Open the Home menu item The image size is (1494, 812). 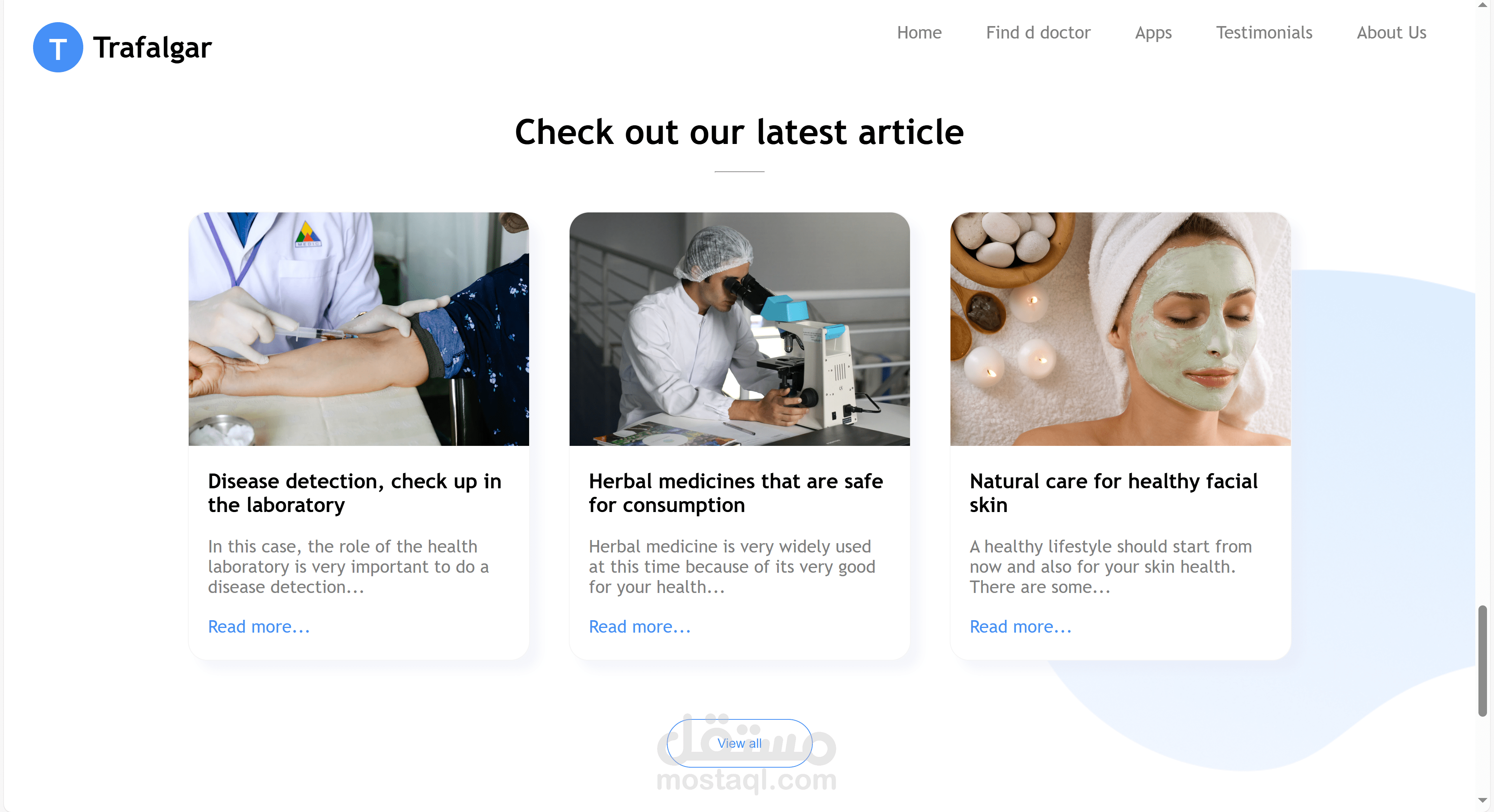click(919, 32)
